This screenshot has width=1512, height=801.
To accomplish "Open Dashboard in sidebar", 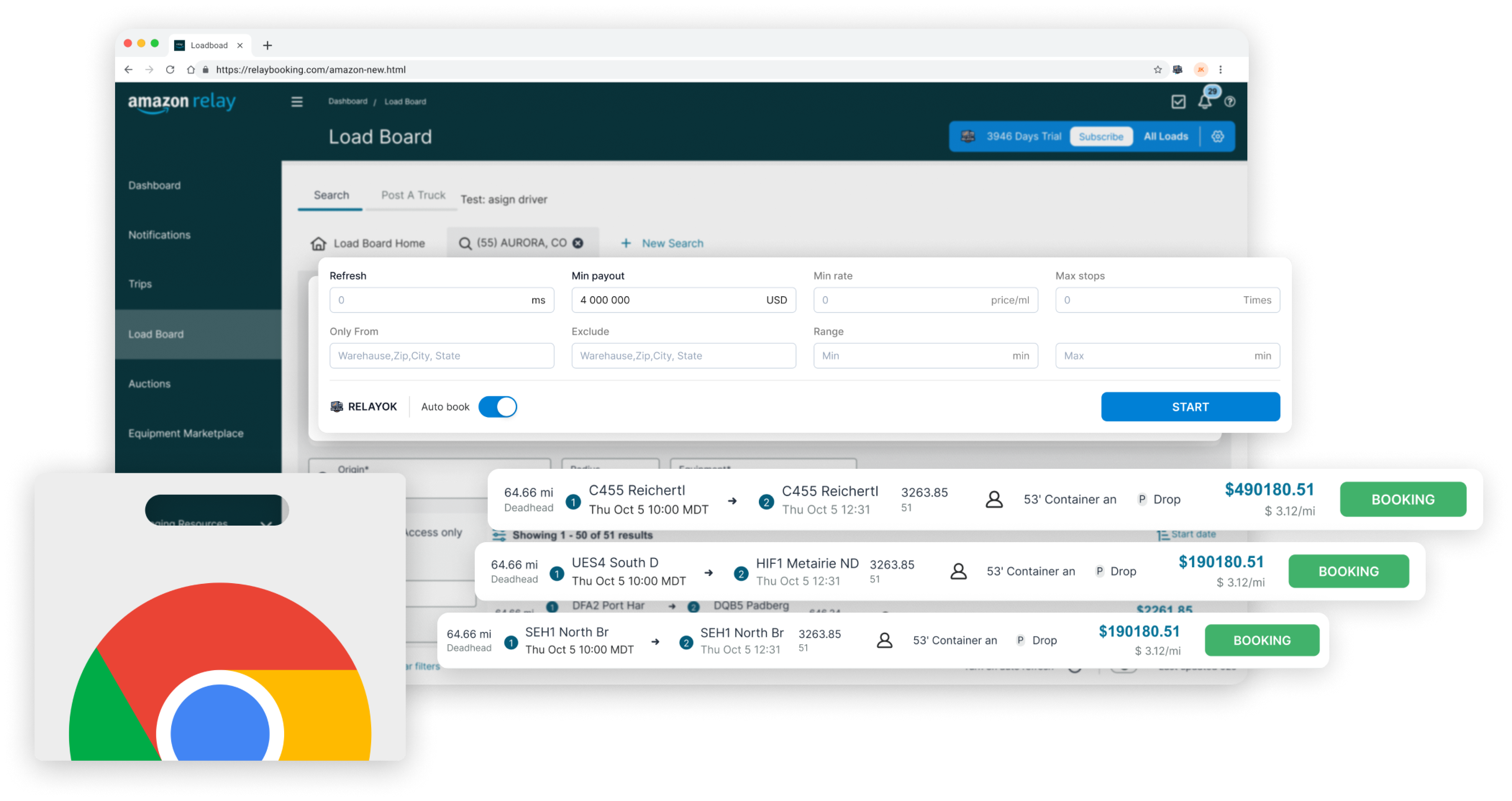I will click(x=154, y=186).
